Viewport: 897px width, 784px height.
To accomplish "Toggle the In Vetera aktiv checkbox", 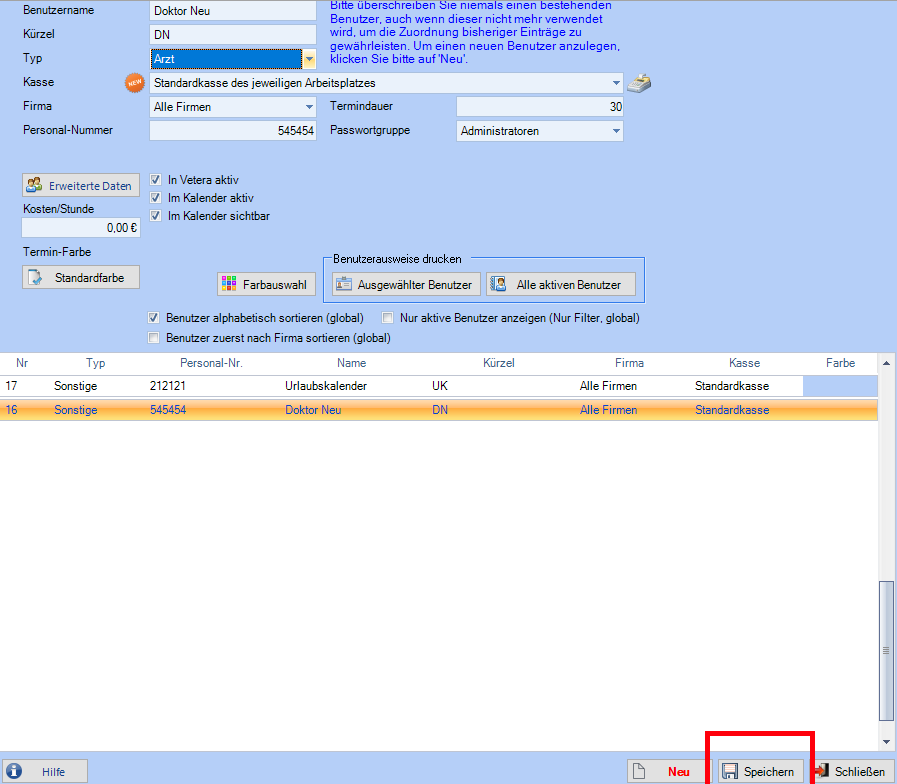I will (x=155, y=180).
